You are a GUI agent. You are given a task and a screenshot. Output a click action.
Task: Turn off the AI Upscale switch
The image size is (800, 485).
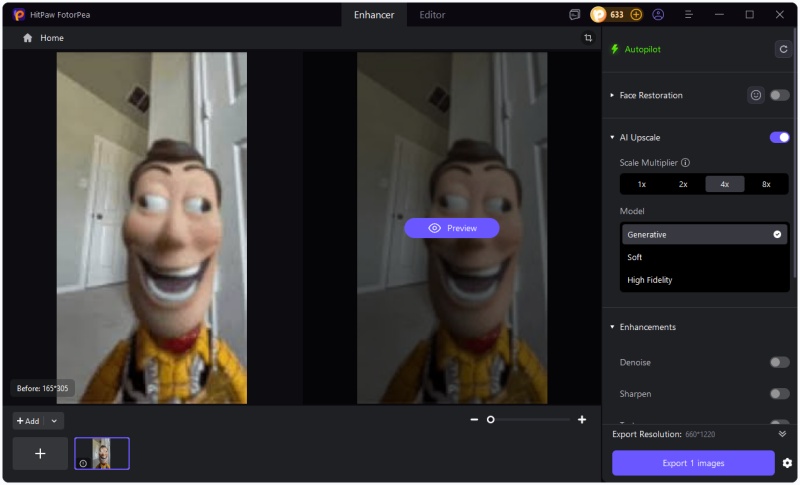[x=779, y=138]
